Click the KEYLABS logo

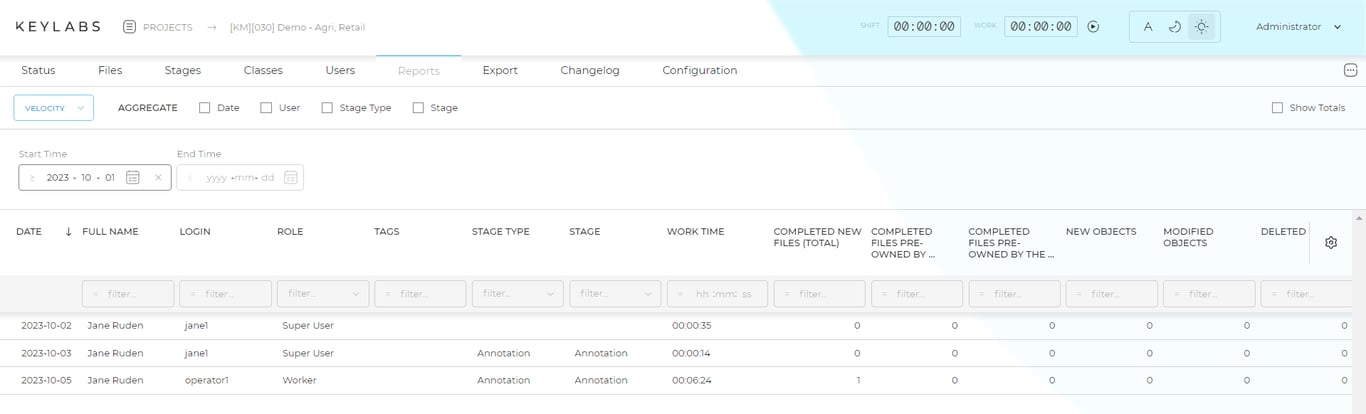point(58,27)
